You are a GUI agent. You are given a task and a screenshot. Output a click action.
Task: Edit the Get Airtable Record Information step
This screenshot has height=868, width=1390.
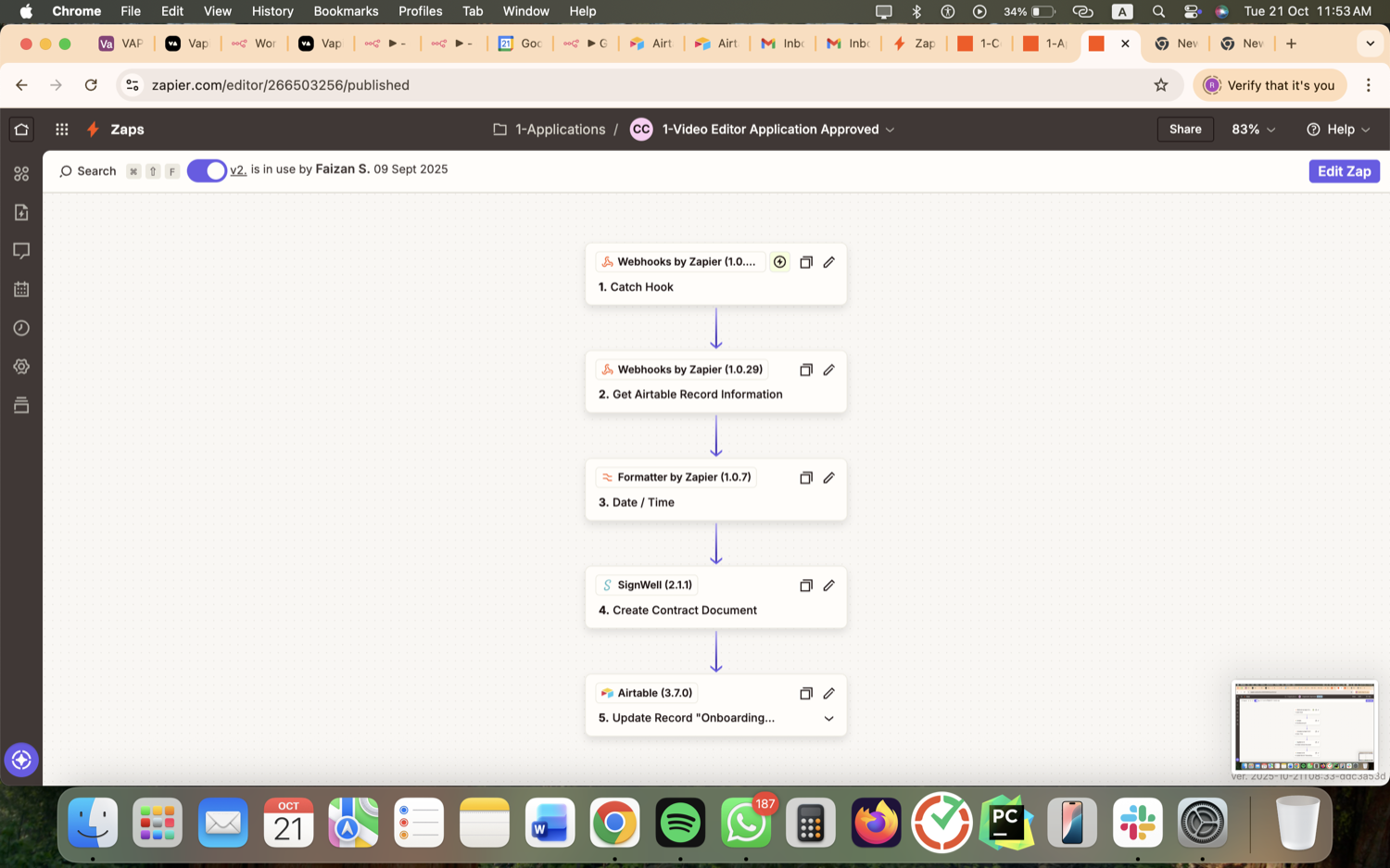pyautogui.click(x=829, y=370)
